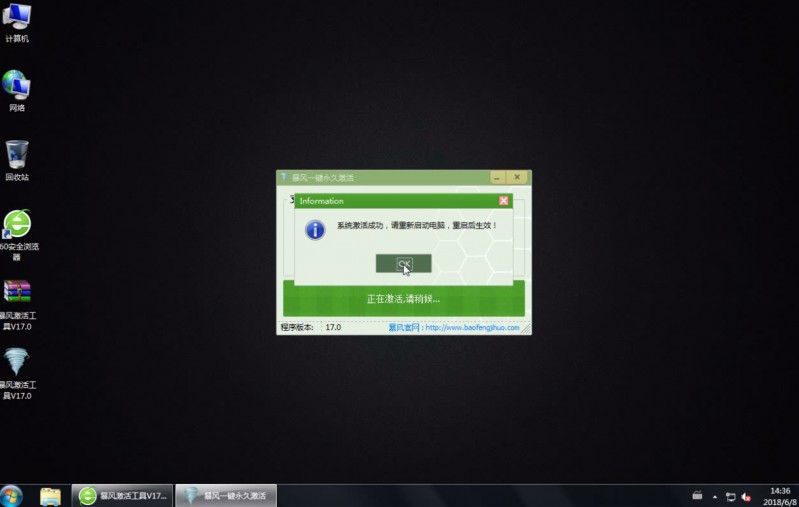Select the 暴风激活工具V17.0 WinRAR archive icon
The image size is (799, 507).
[17, 305]
